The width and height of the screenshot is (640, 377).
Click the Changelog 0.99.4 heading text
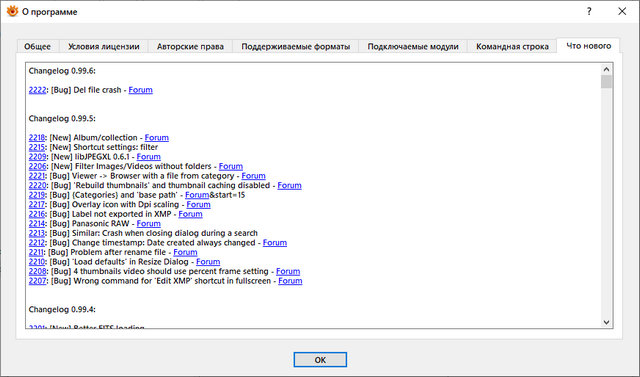62,309
